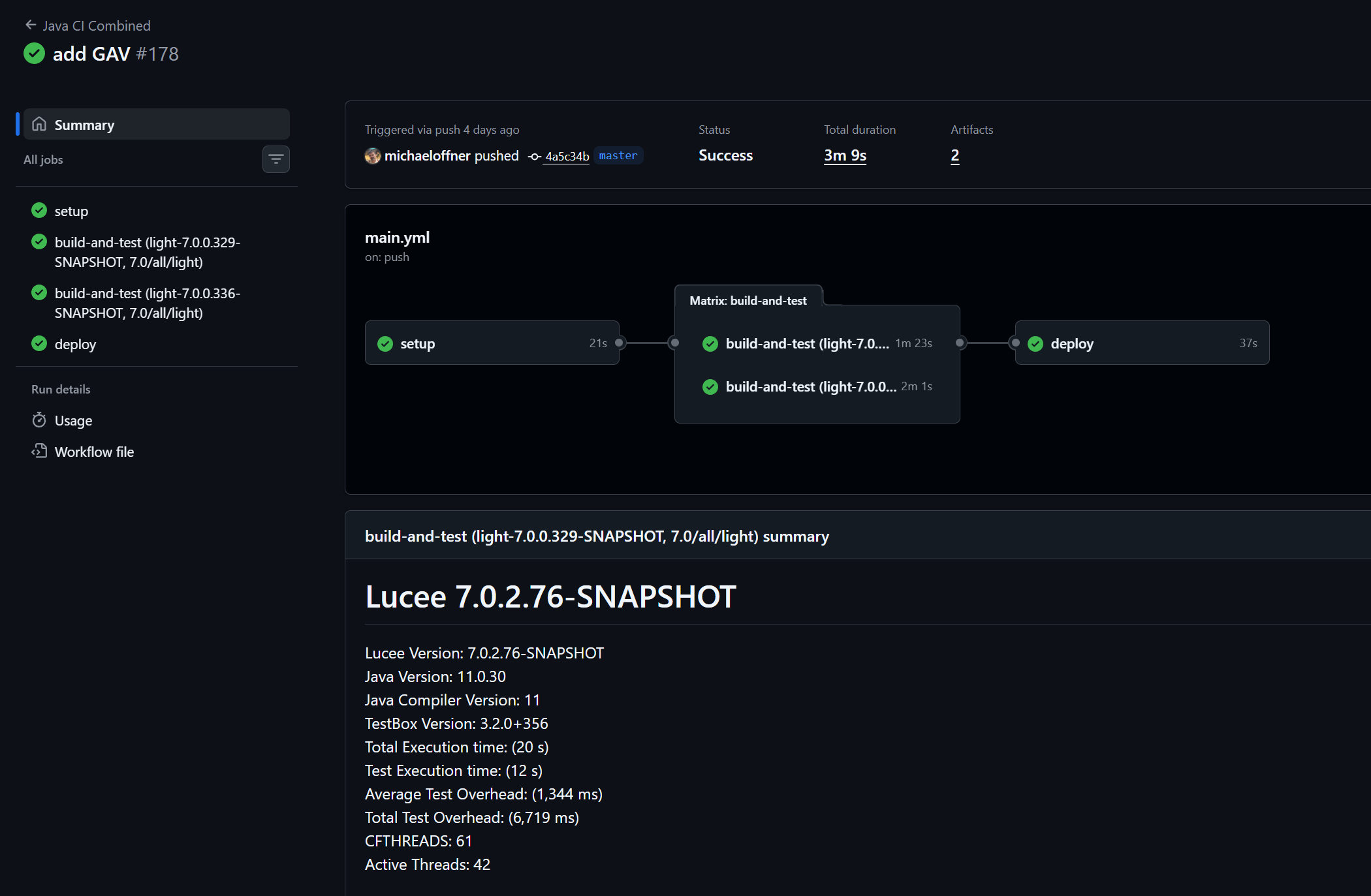1371x896 pixels.
Task: Click the Workflow file code icon
Action: pyautogui.click(x=39, y=451)
